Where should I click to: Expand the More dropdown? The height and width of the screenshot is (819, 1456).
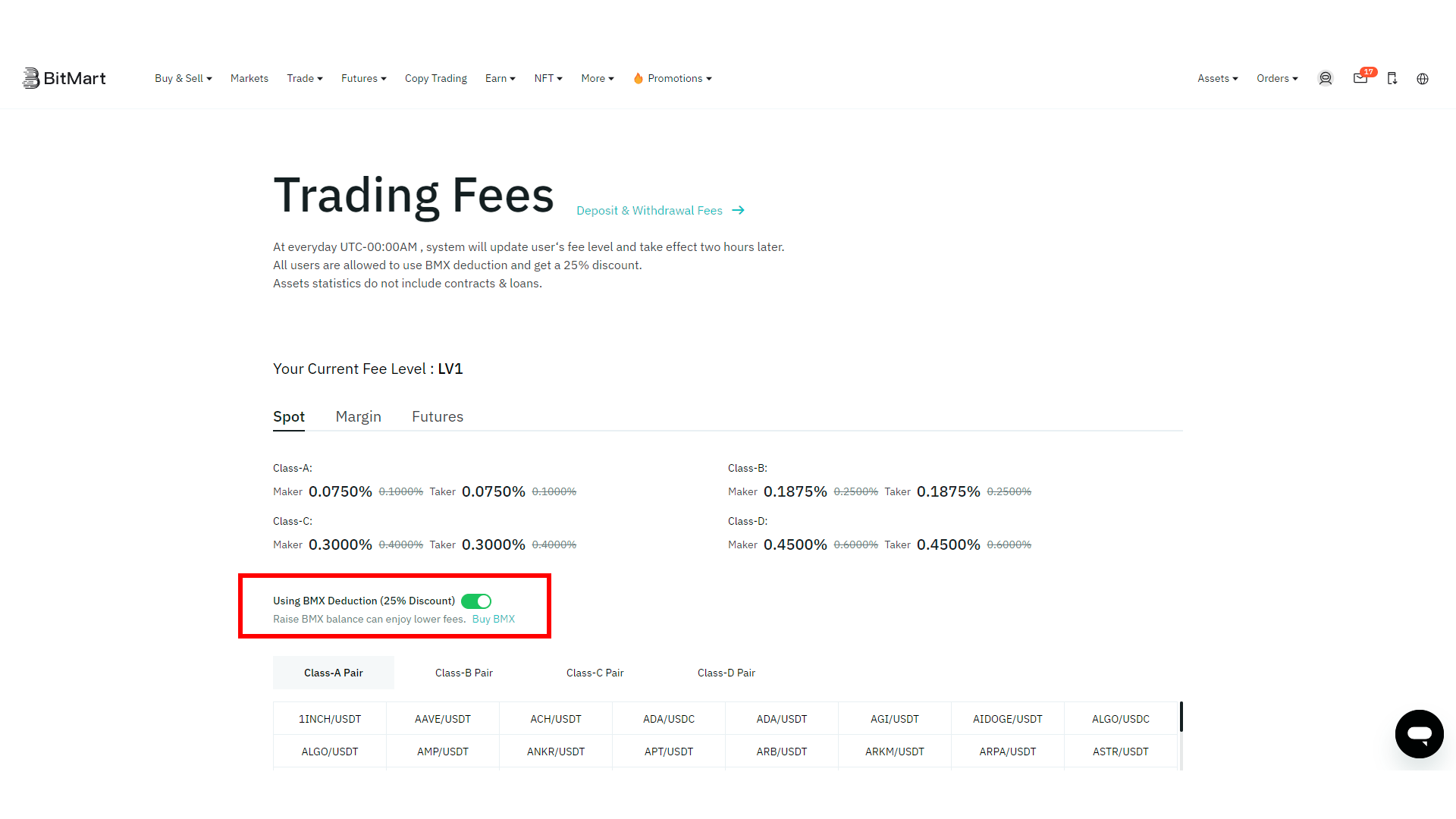point(598,78)
